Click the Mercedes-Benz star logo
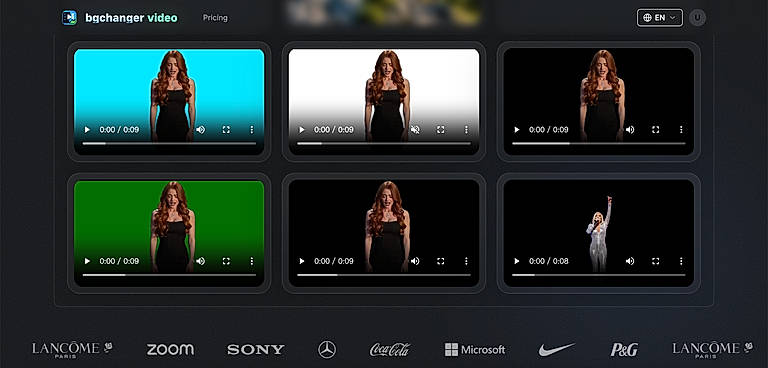Image resolution: width=768 pixels, height=368 pixels. pyautogui.click(x=327, y=349)
